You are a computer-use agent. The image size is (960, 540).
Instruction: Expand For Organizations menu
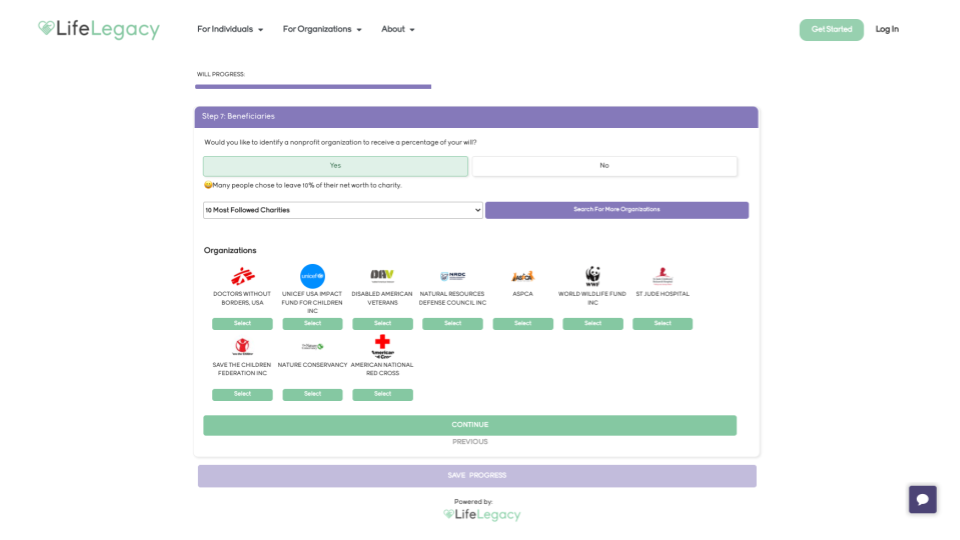click(322, 29)
